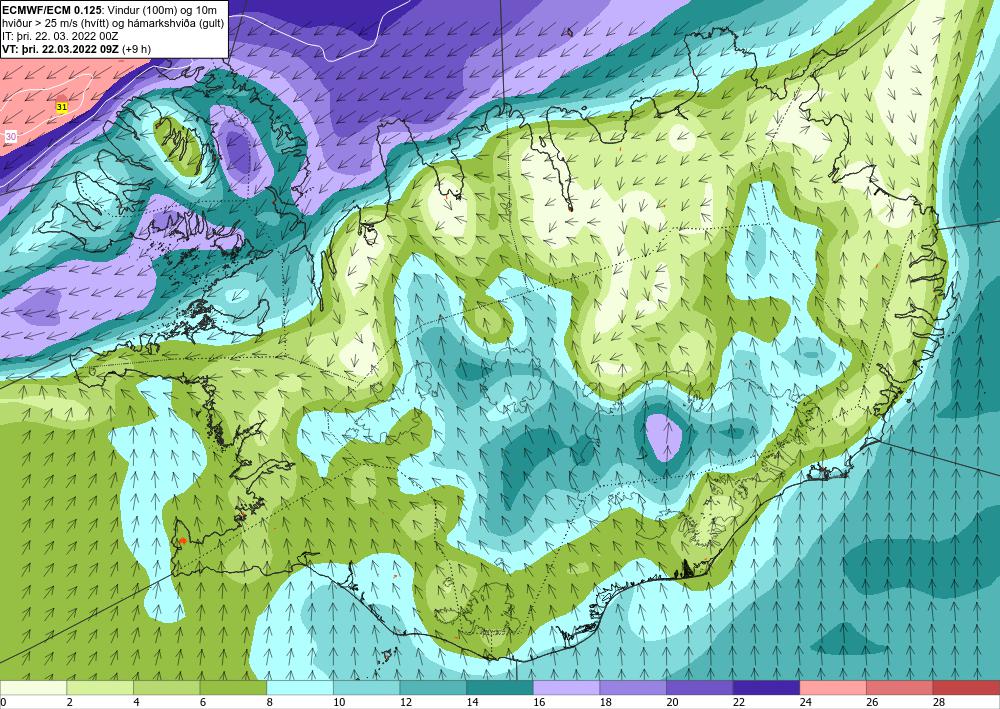Click the white '30' contour label

tap(11, 136)
